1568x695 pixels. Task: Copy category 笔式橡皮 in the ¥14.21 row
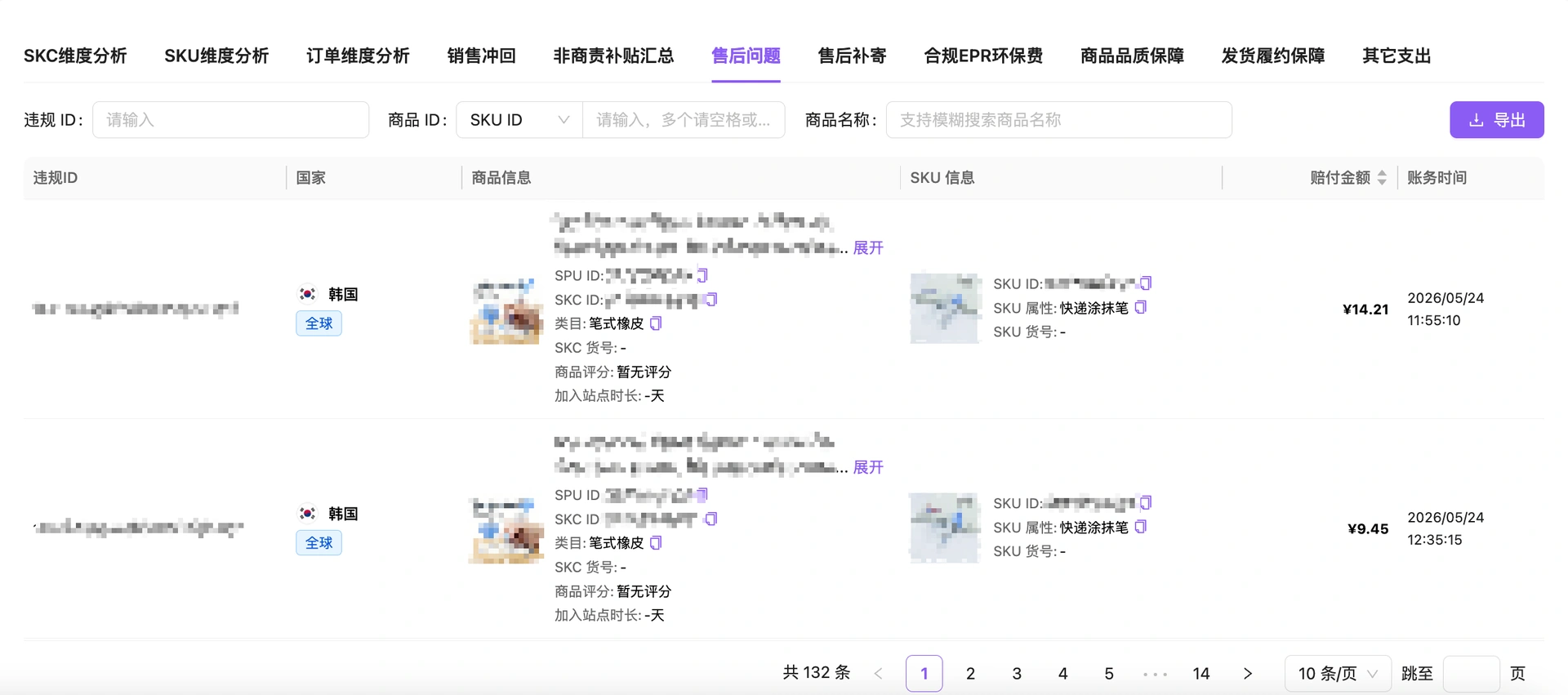point(656,323)
